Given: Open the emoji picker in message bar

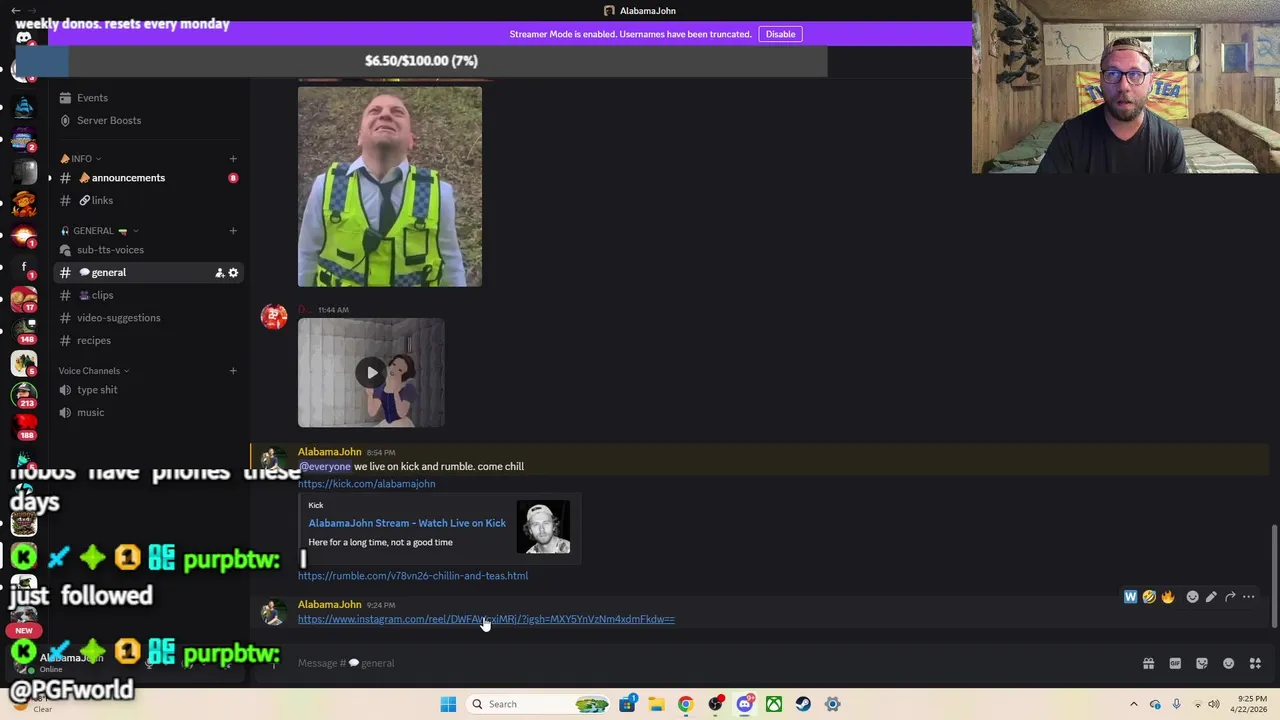Looking at the screenshot, I should [x=1229, y=663].
